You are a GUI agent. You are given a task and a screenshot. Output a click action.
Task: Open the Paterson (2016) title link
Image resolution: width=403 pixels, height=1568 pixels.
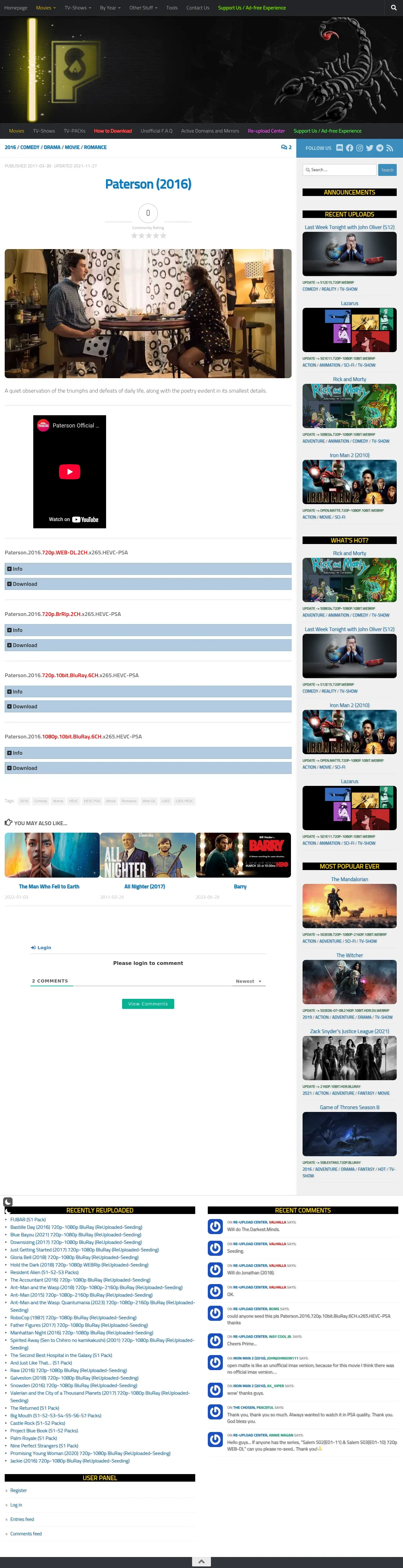pyautogui.click(x=148, y=184)
